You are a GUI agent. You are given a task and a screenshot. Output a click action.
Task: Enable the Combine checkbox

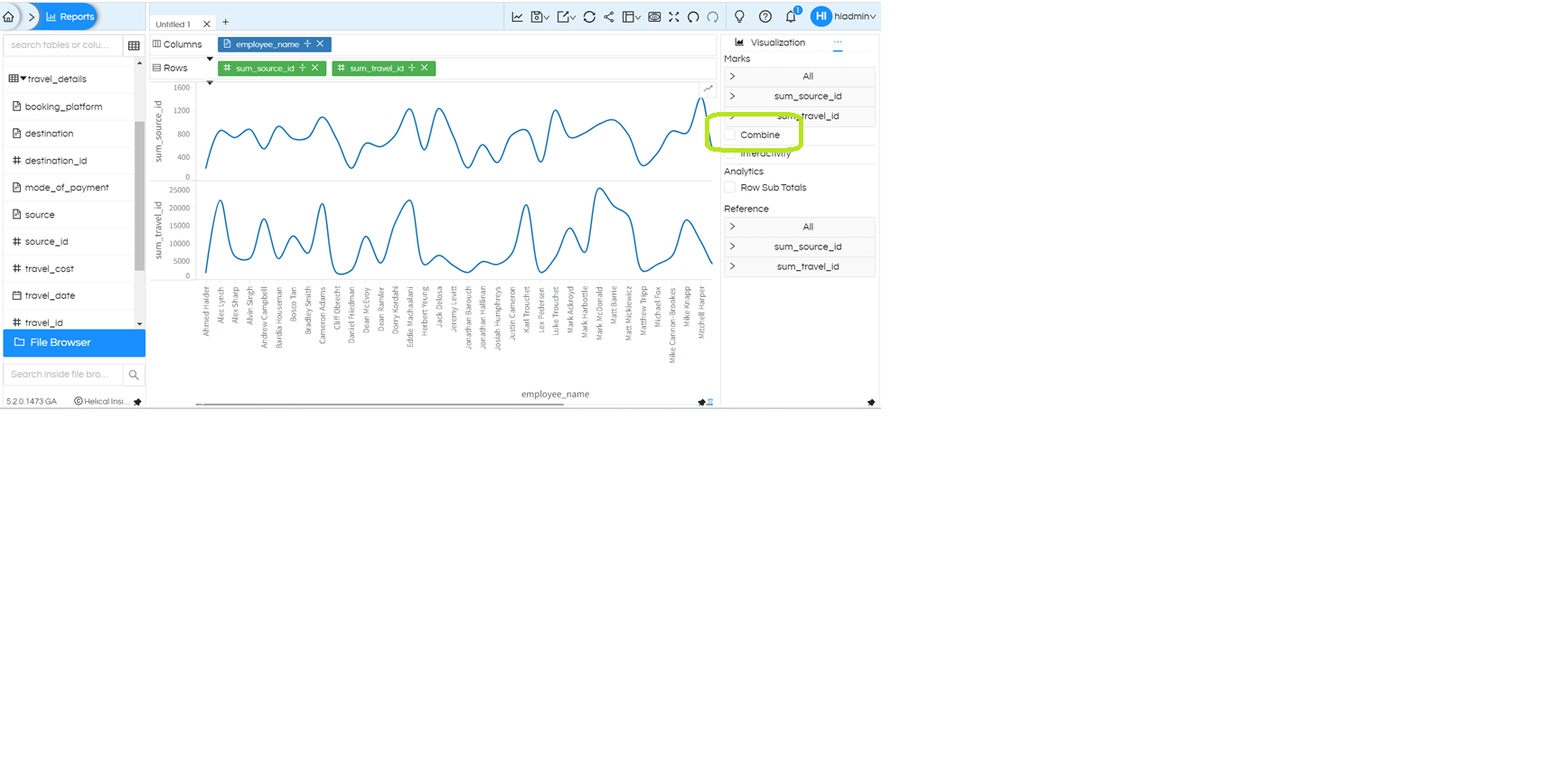pos(730,135)
